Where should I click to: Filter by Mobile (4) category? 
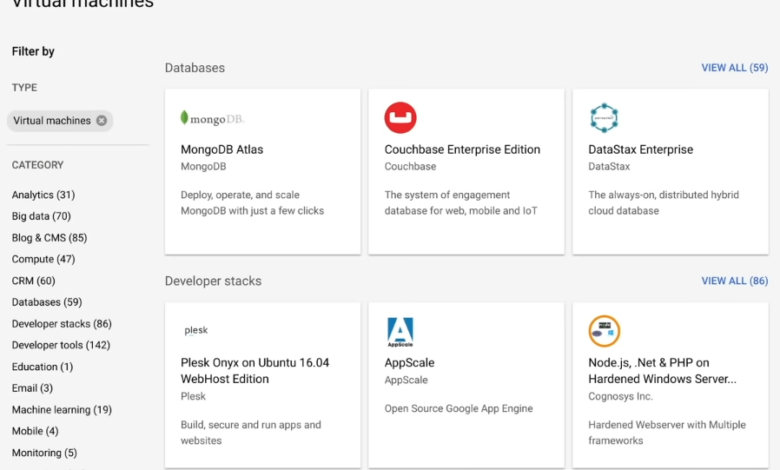point(35,431)
